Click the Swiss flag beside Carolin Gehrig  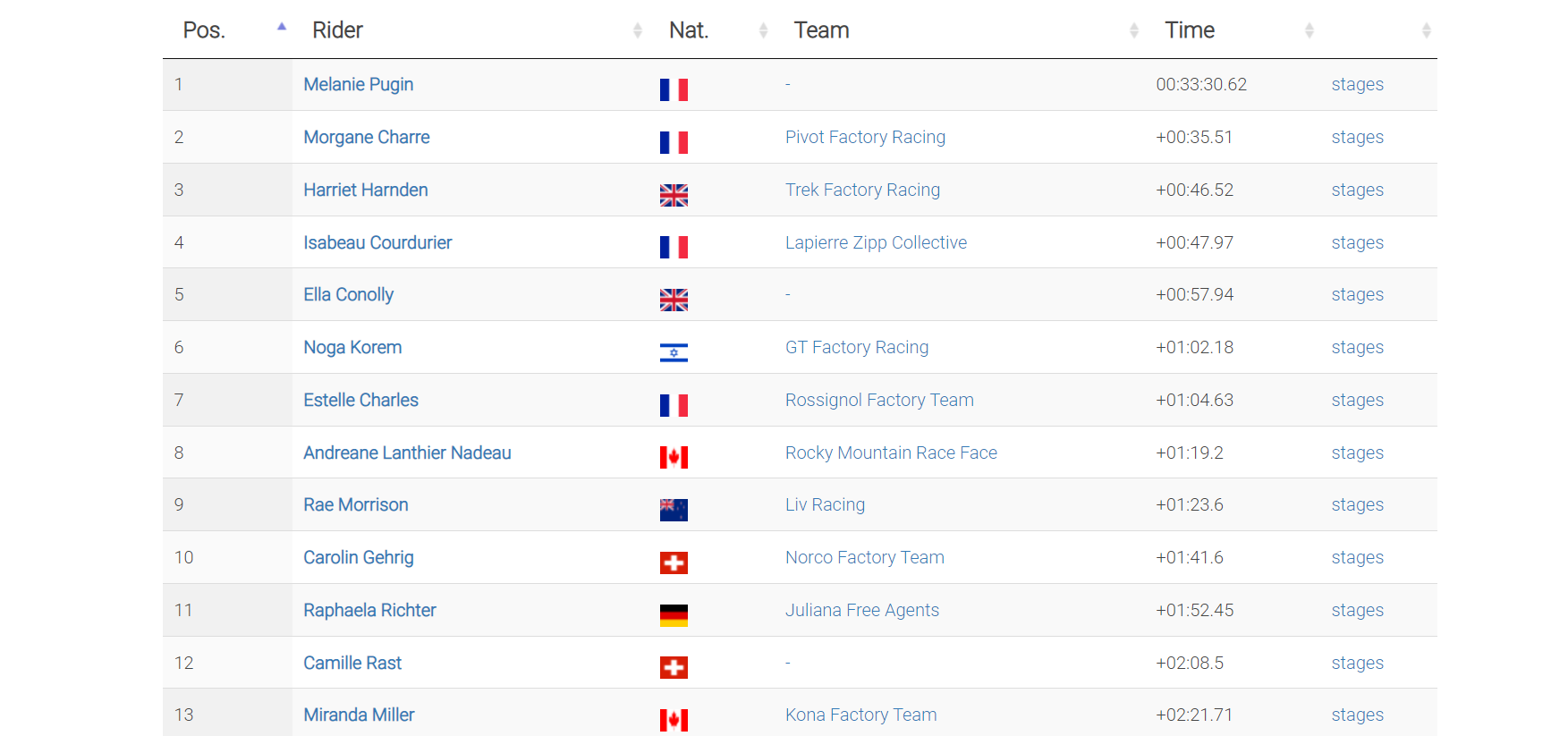coord(674,563)
